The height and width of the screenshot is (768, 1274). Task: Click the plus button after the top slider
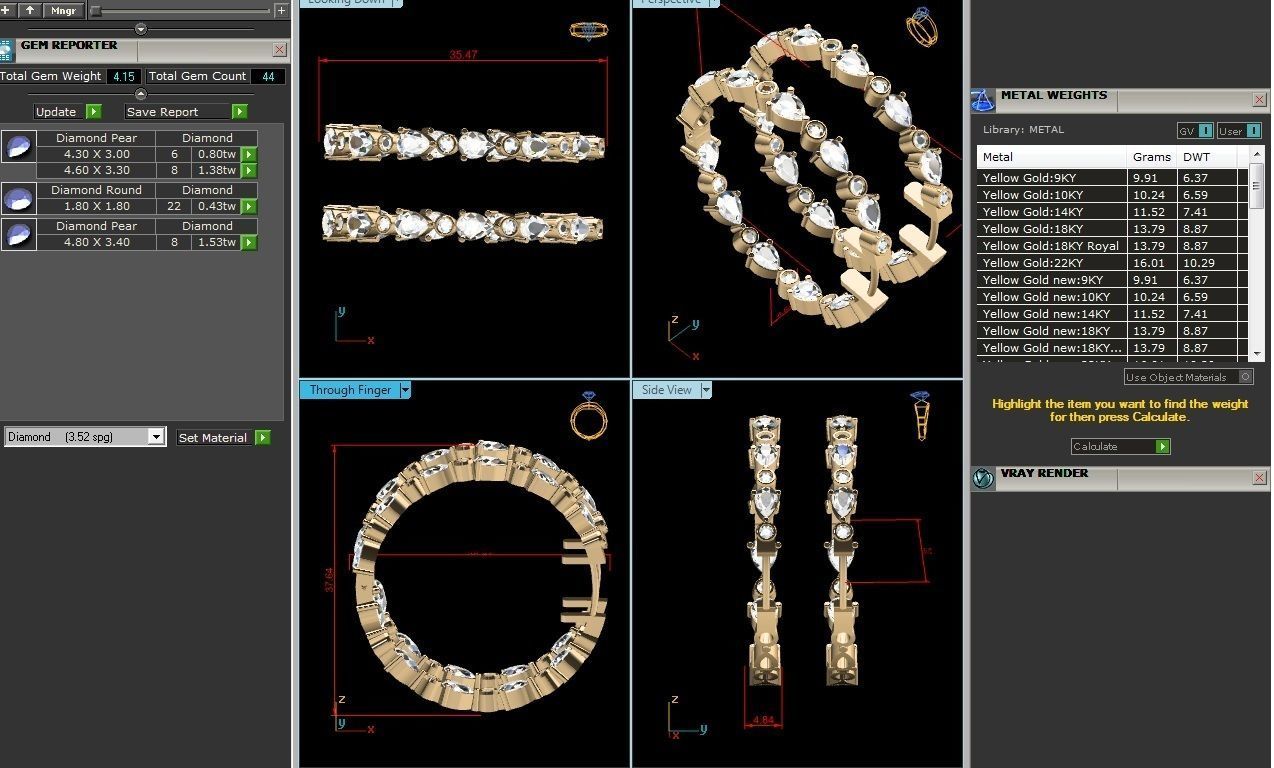click(x=282, y=10)
